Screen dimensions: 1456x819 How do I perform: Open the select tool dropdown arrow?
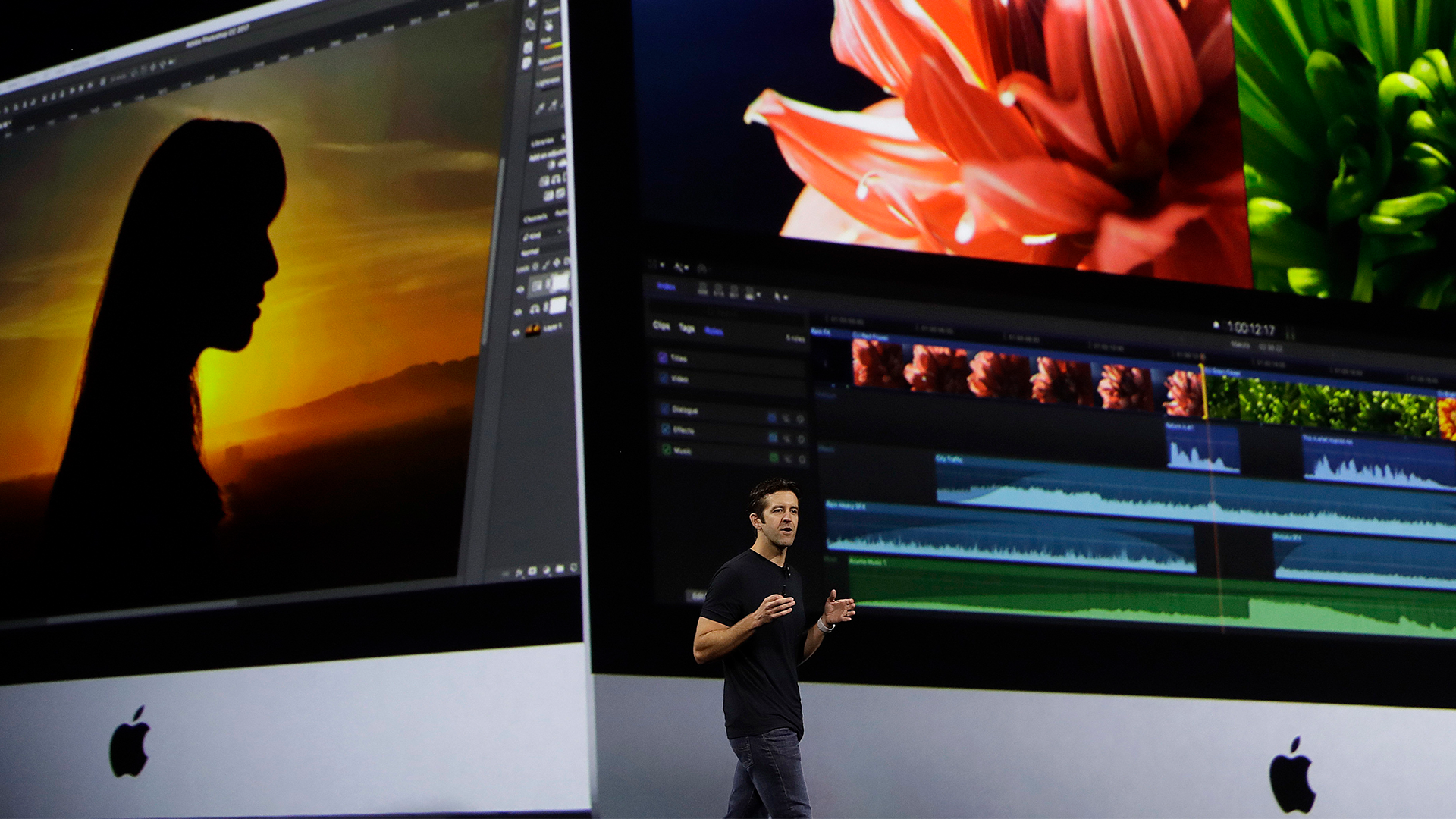[x=786, y=297]
